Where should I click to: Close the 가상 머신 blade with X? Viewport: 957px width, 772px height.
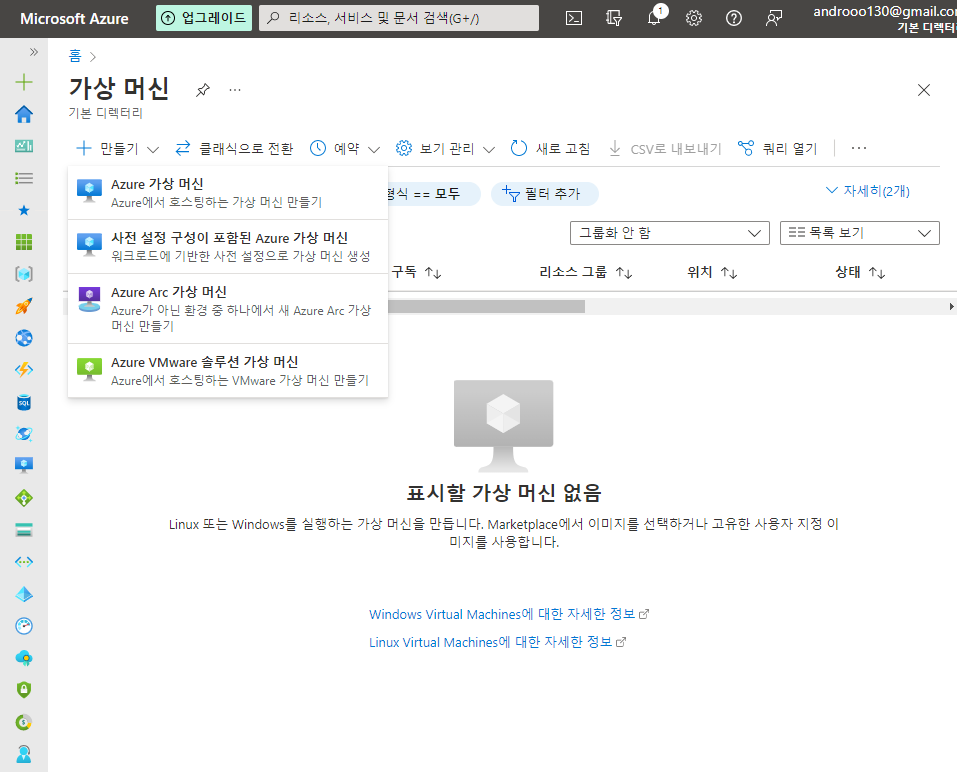click(923, 90)
